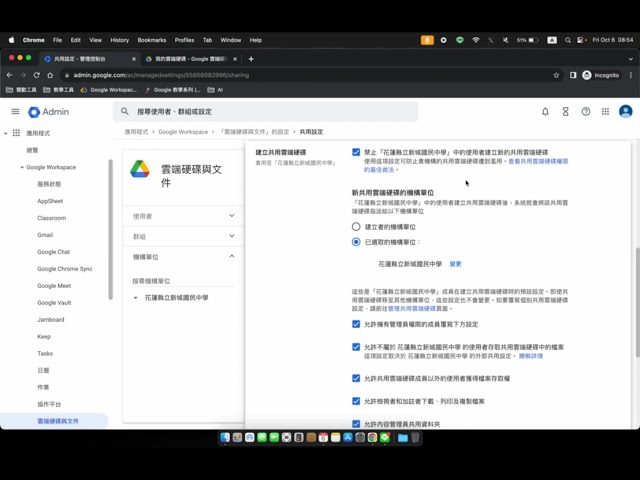640x480 pixels.
Task: Reload the page with the refresh icon
Action: 37,75
